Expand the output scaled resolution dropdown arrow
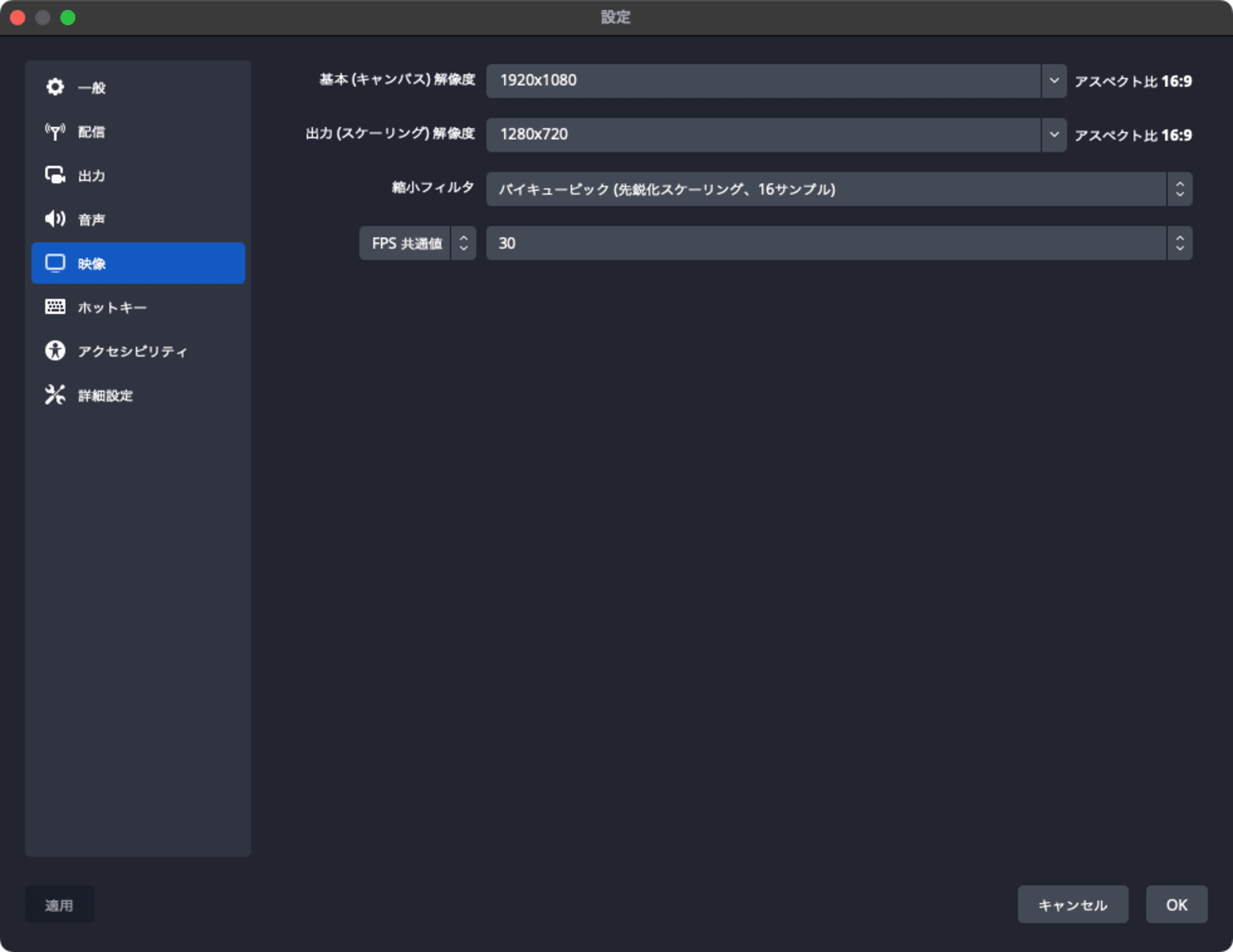Viewport: 1233px width, 952px height. click(x=1054, y=135)
